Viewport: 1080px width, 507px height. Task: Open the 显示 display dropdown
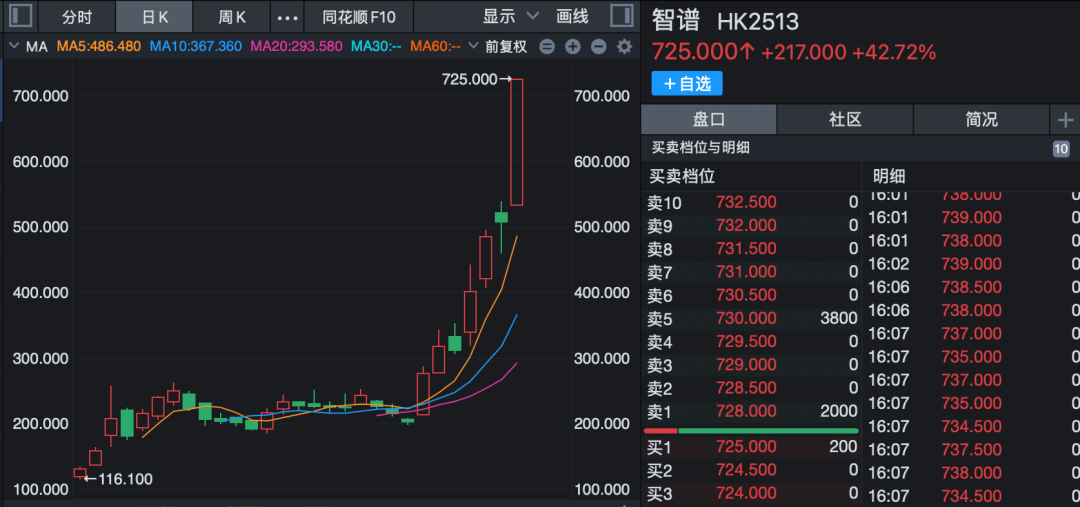point(510,17)
